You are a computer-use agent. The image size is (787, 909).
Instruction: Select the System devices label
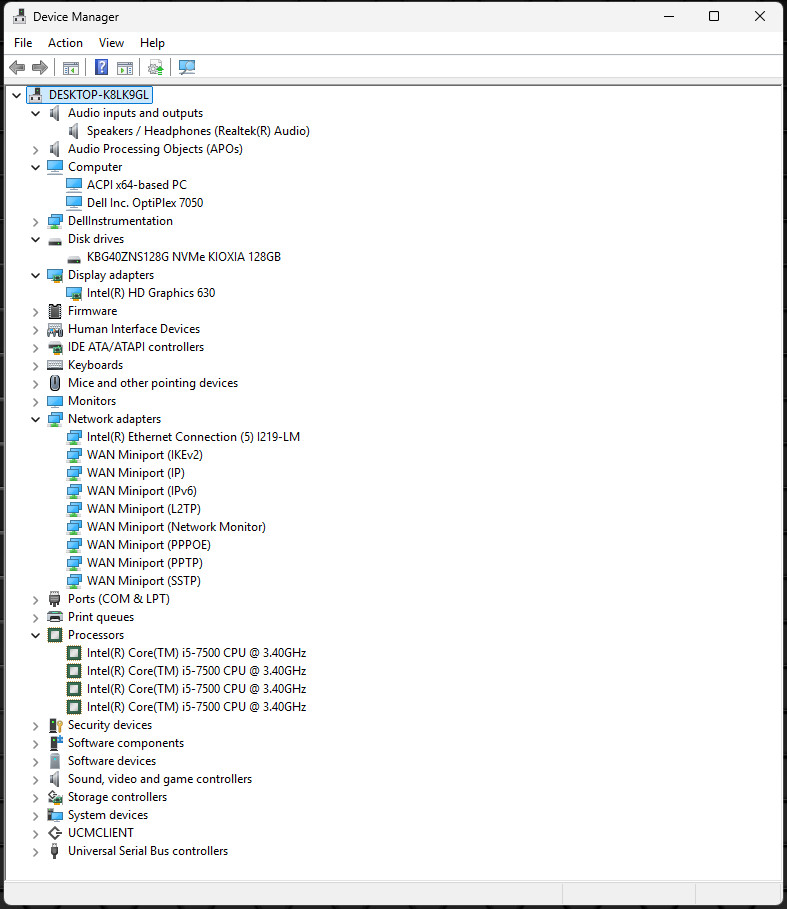tap(108, 815)
